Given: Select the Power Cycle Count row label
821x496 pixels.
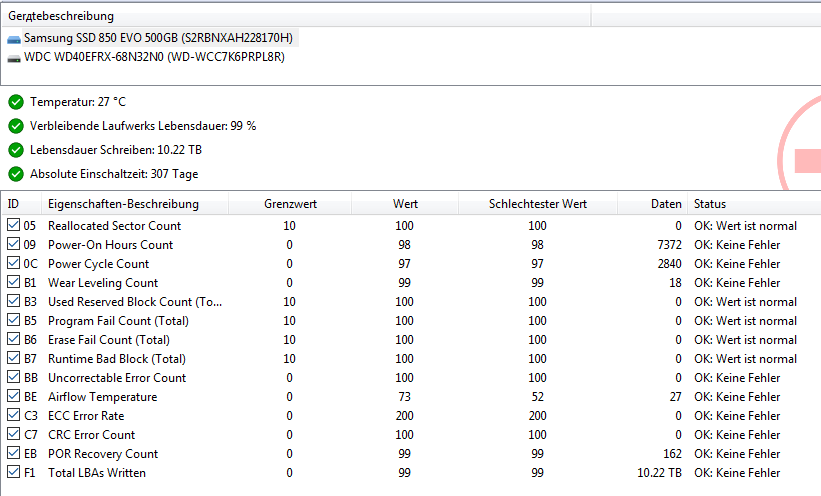Looking at the screenshot, I should (98, 263).
